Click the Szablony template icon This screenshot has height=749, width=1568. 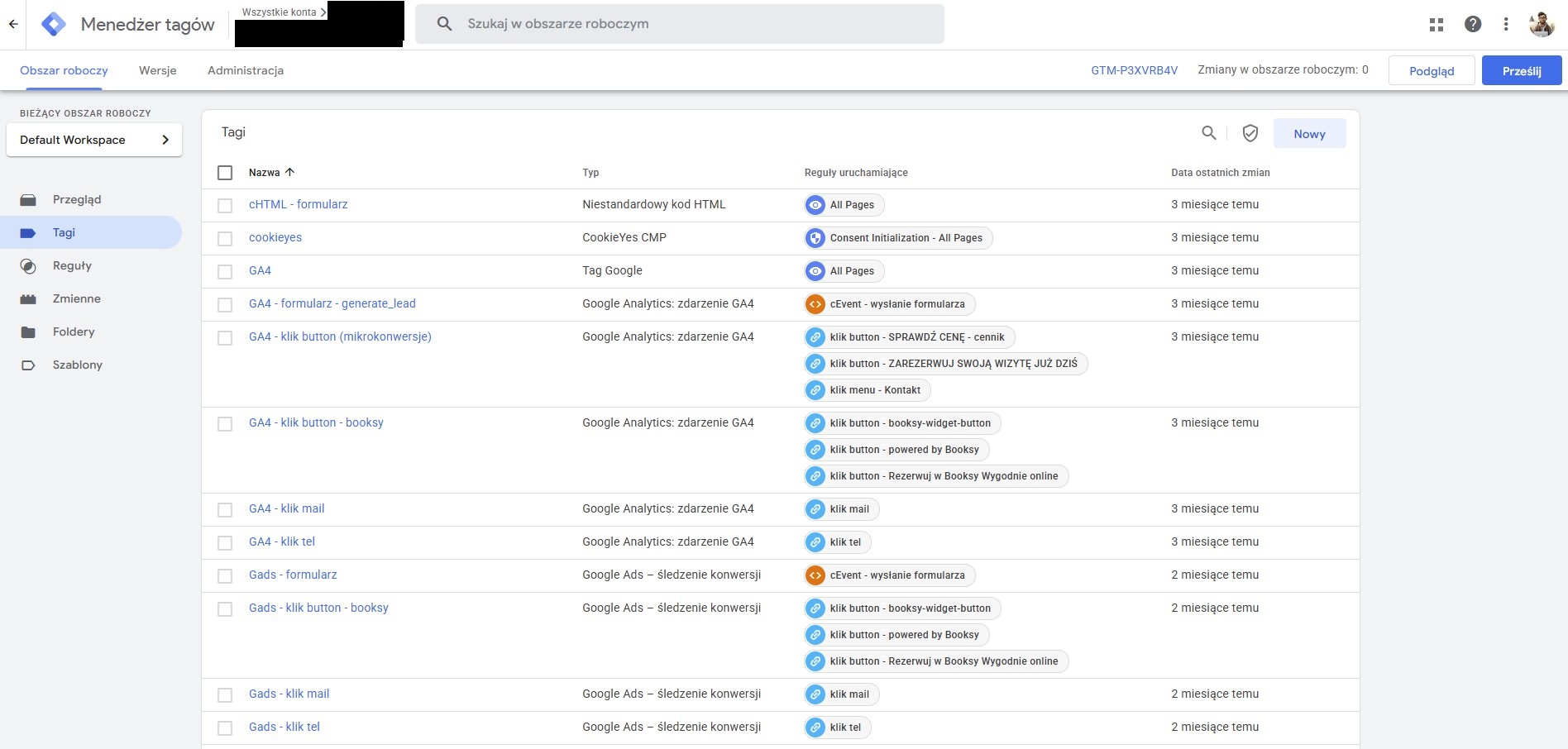(28, 365)
